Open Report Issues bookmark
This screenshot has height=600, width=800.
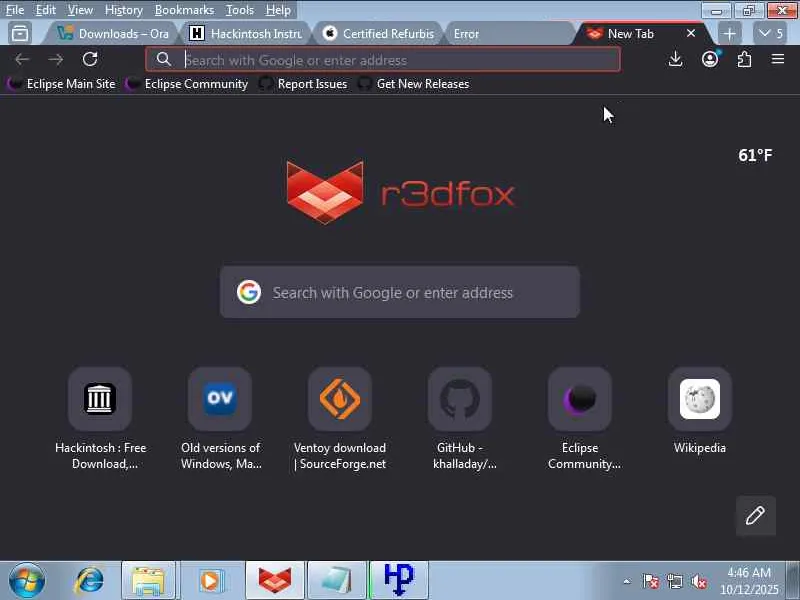[x=303, y=84]
